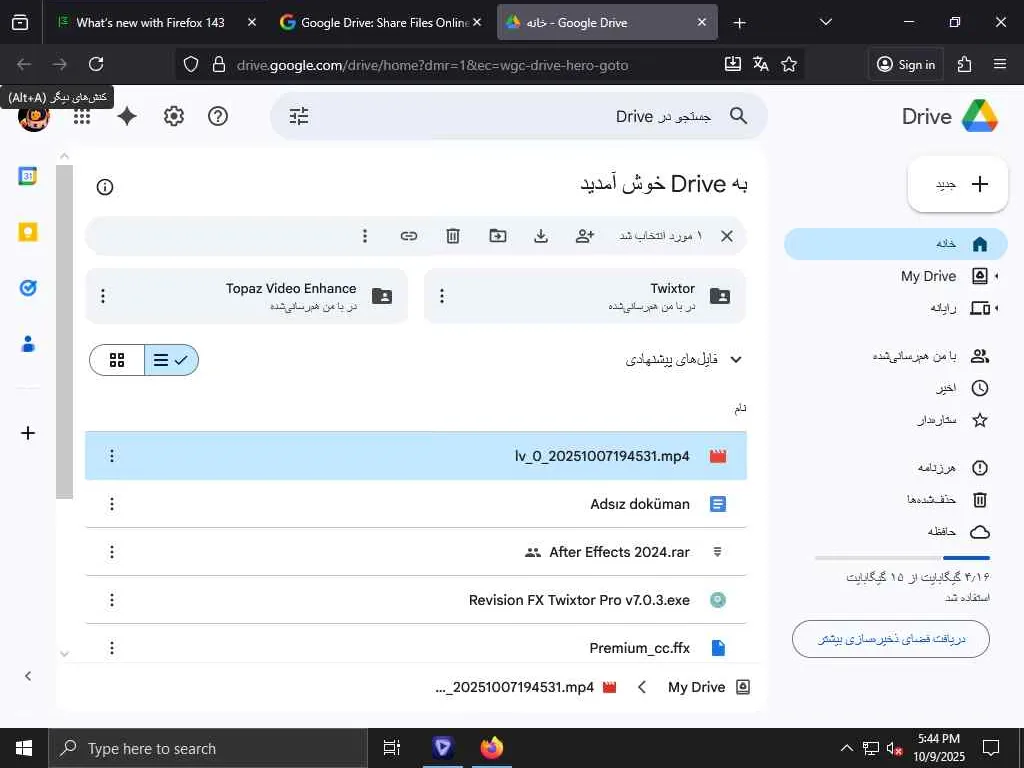Show details info icon
Image resolution: width=1024 pixels, height=768 pixels.
click(x=104, y=187)
